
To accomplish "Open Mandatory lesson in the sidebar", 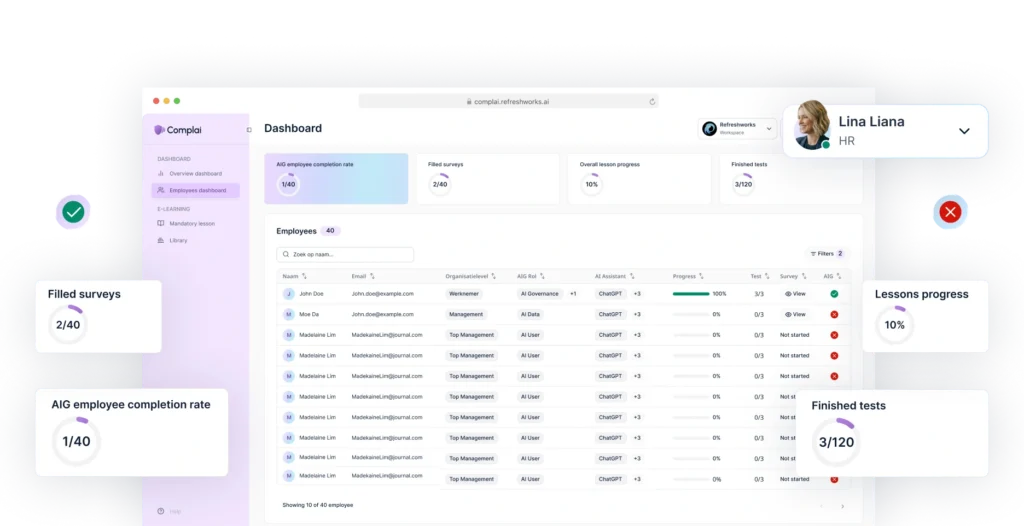I will pyautogui.click(x=191, y=224).
